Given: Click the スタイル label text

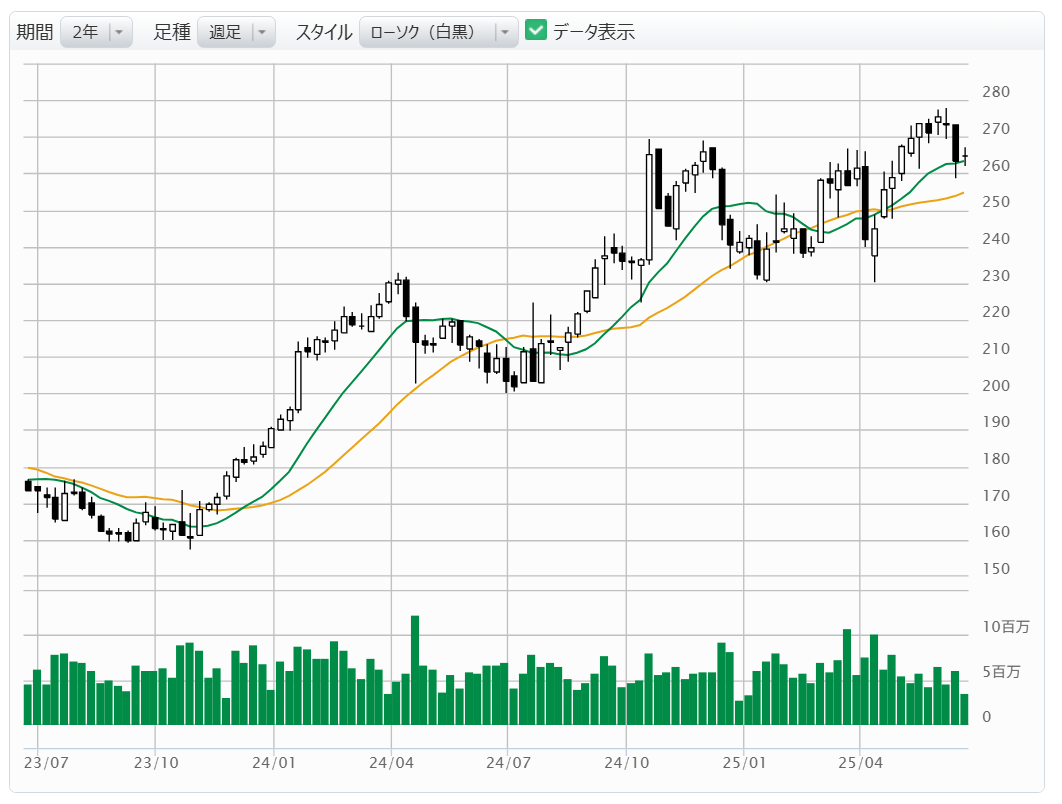Looking at the screenshot, I should coord(323,32).
